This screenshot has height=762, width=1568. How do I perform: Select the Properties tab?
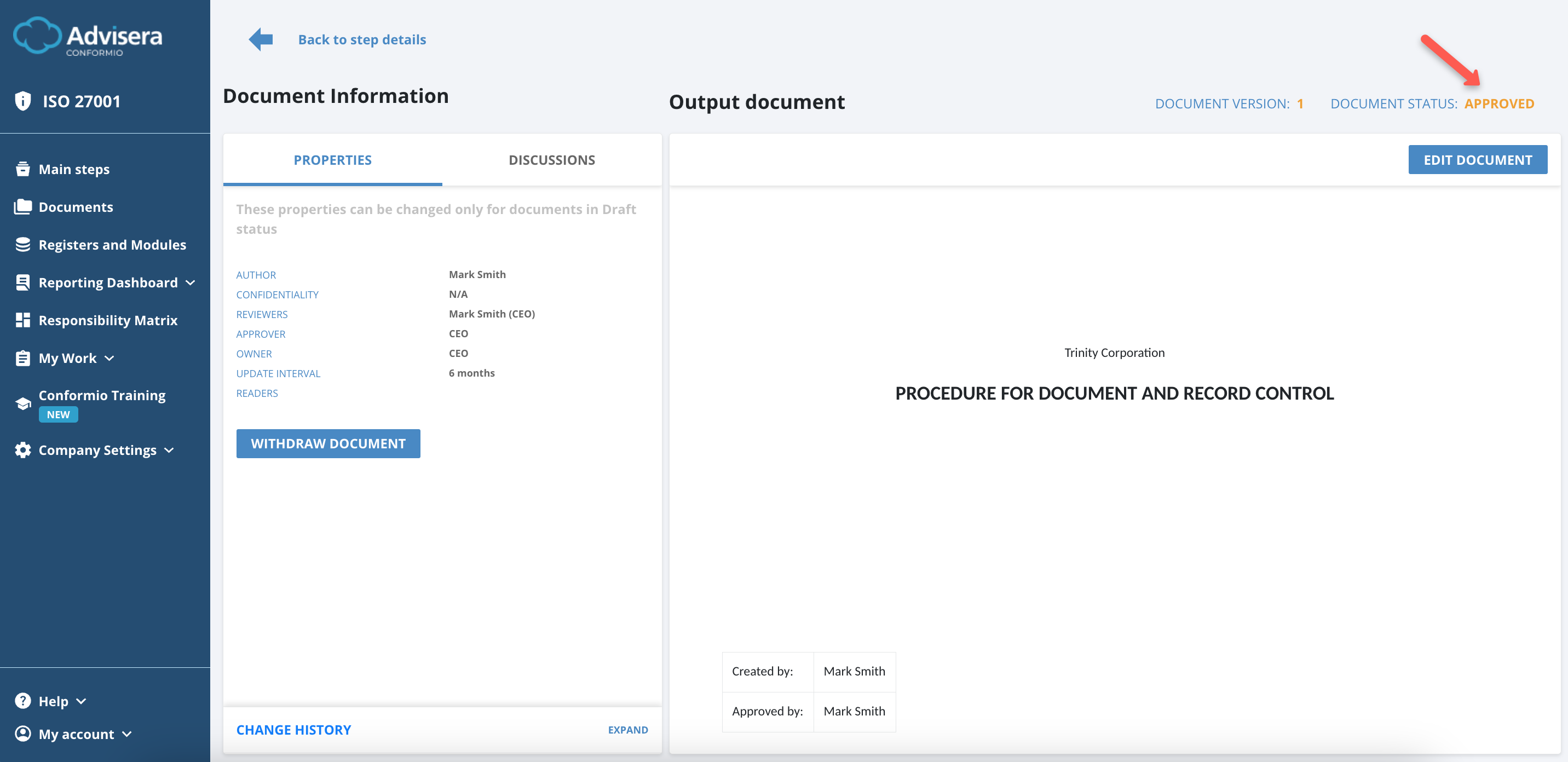coord(332,159)
